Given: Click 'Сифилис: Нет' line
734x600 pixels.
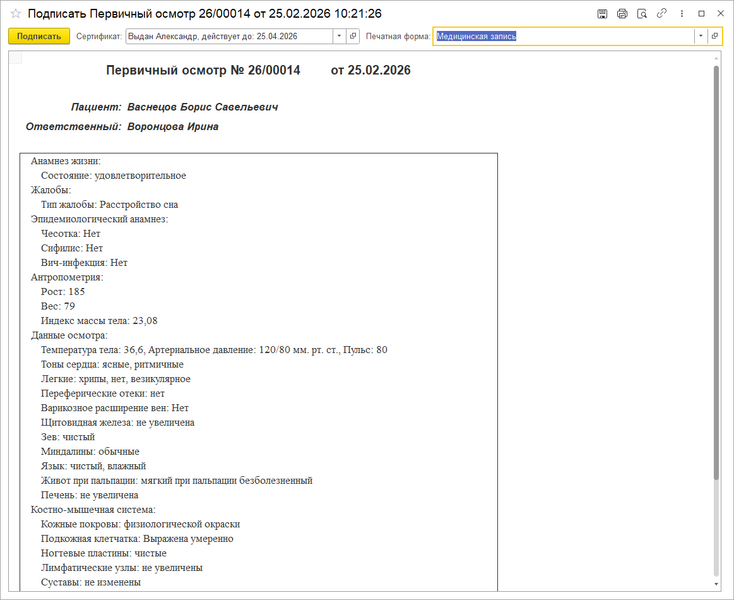Looking at the screenshot, I should 72,248.
